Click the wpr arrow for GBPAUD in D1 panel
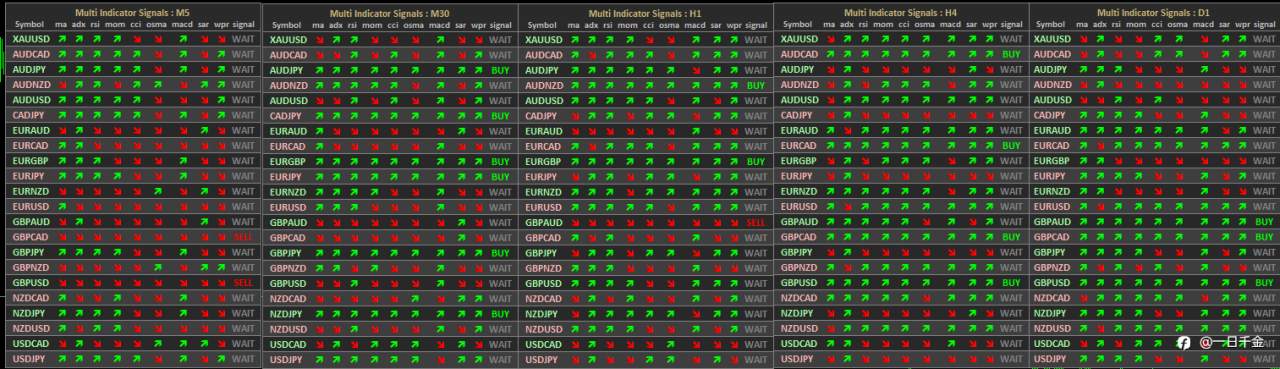The height and width of the screenshot is (369, 1280). pos(1243,222)
